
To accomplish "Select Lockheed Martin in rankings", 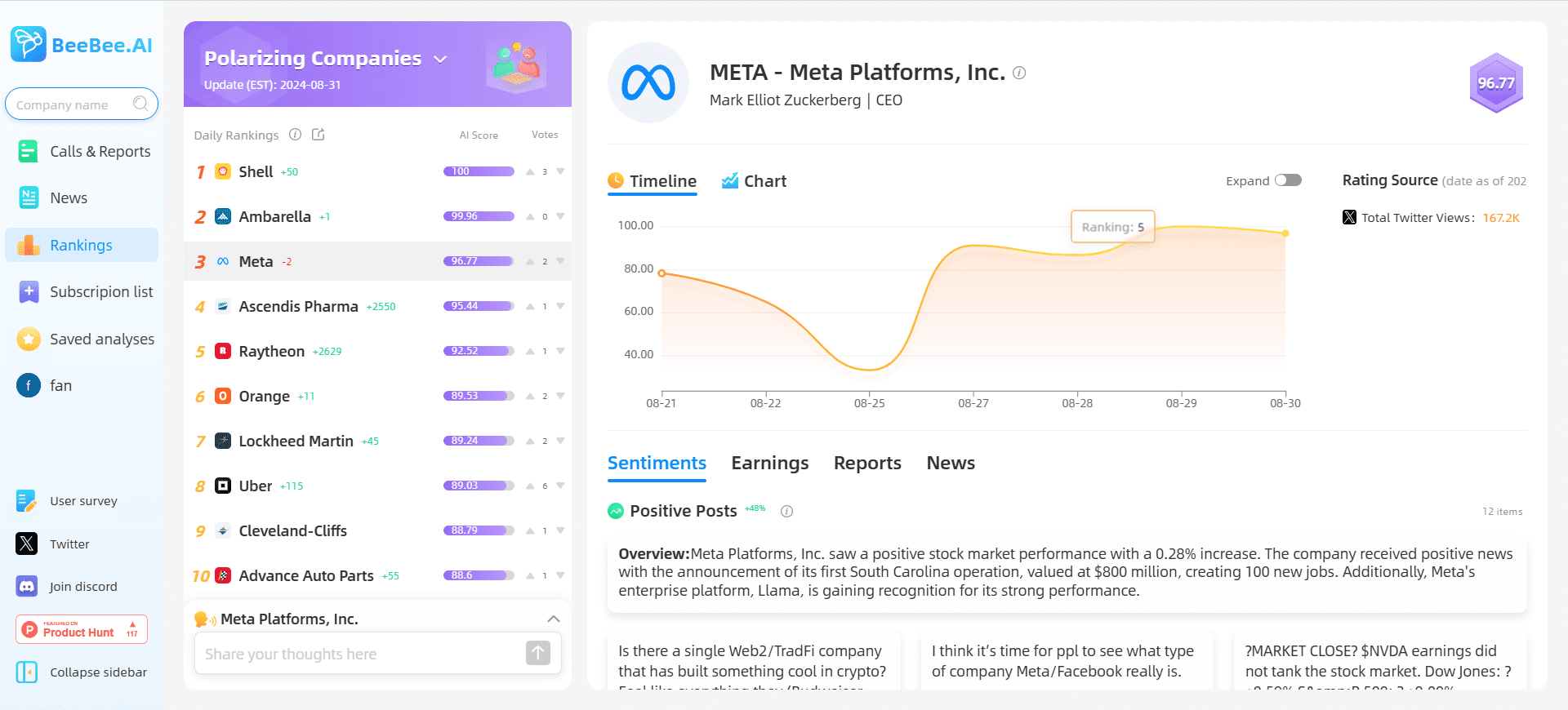I will [x=377, y=441].
